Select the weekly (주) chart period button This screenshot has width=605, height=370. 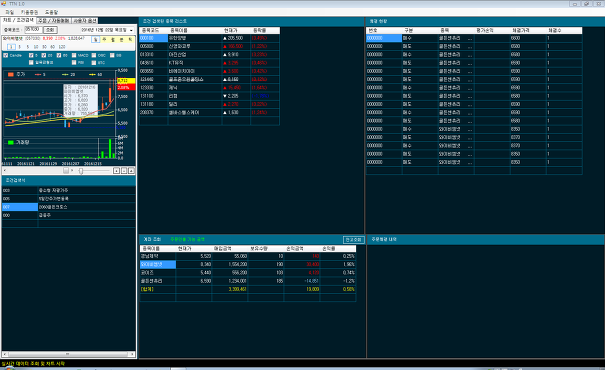coord(104,39)
